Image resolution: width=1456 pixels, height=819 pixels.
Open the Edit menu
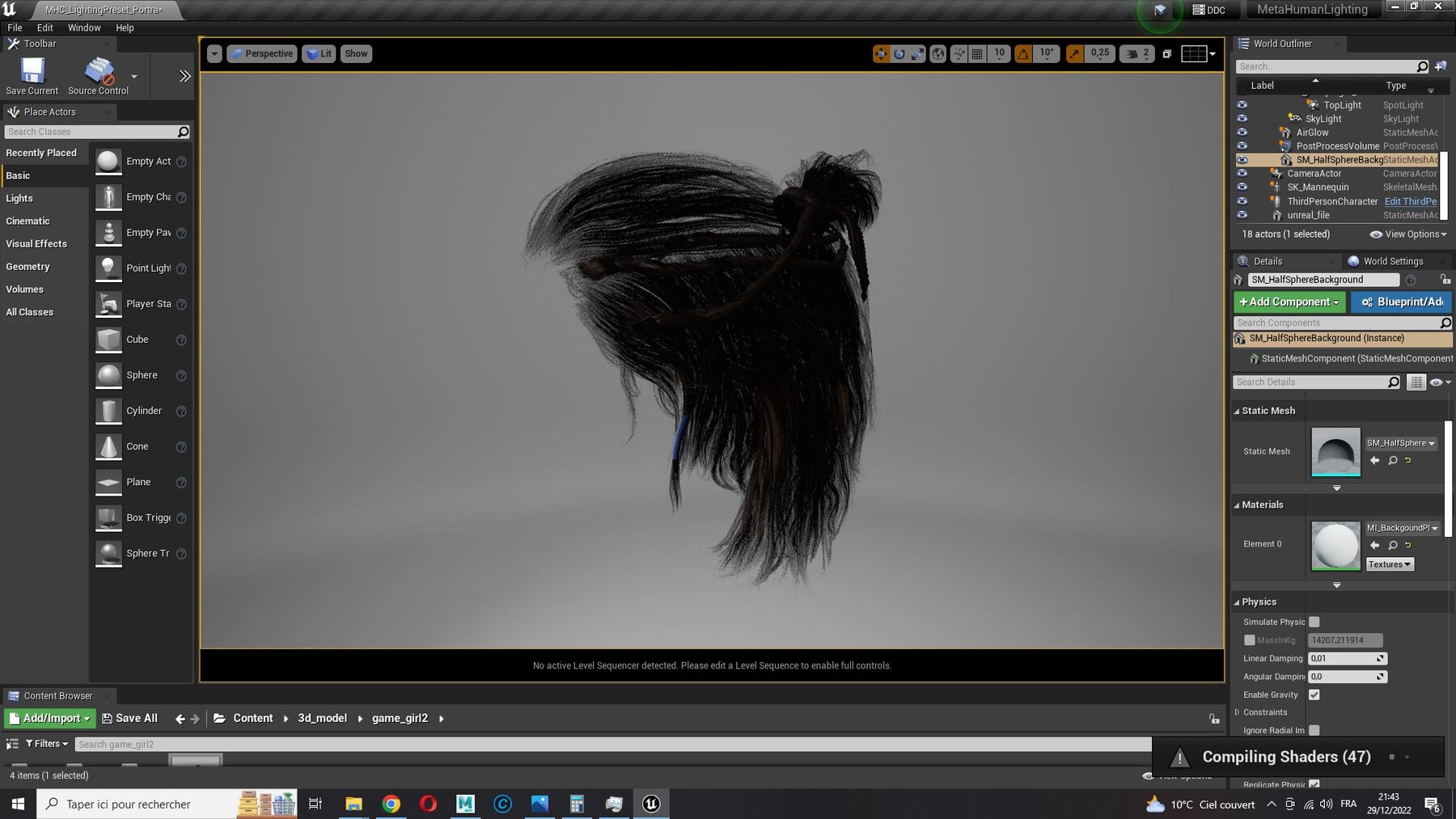pos(45,27)
